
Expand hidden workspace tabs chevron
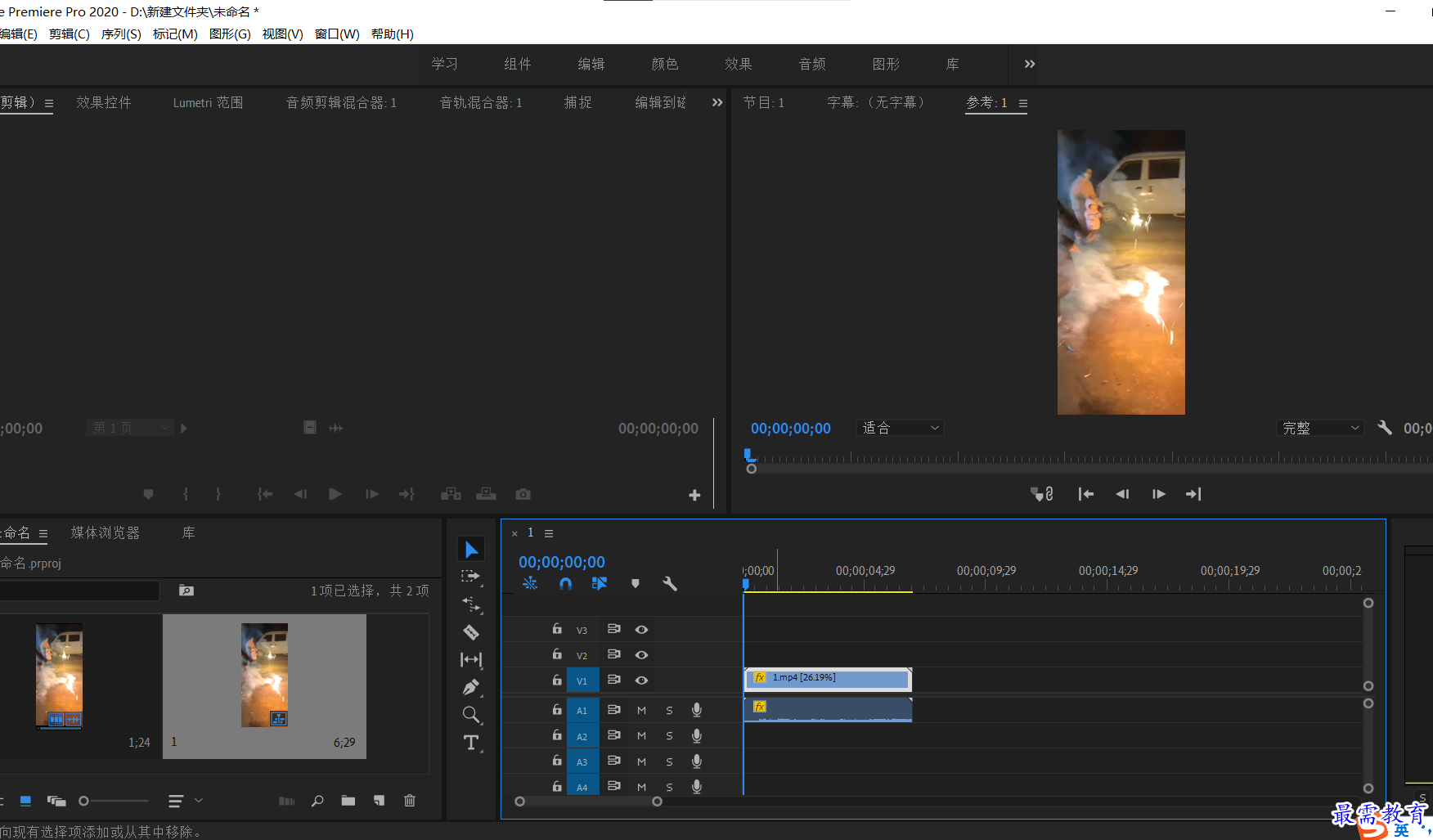coord(1030,64)
